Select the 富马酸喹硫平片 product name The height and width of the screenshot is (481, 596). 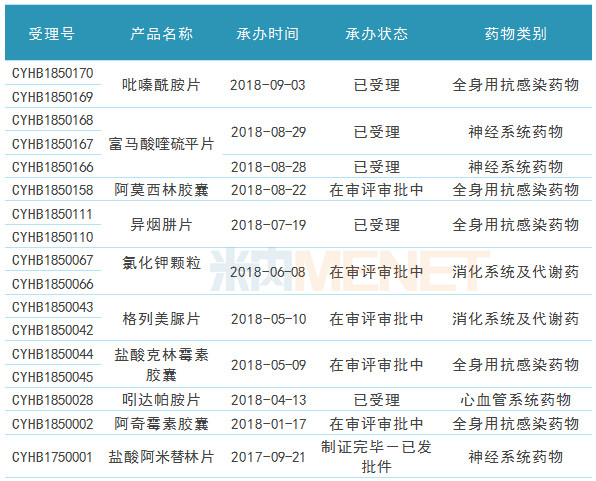(x=162, y=144)
